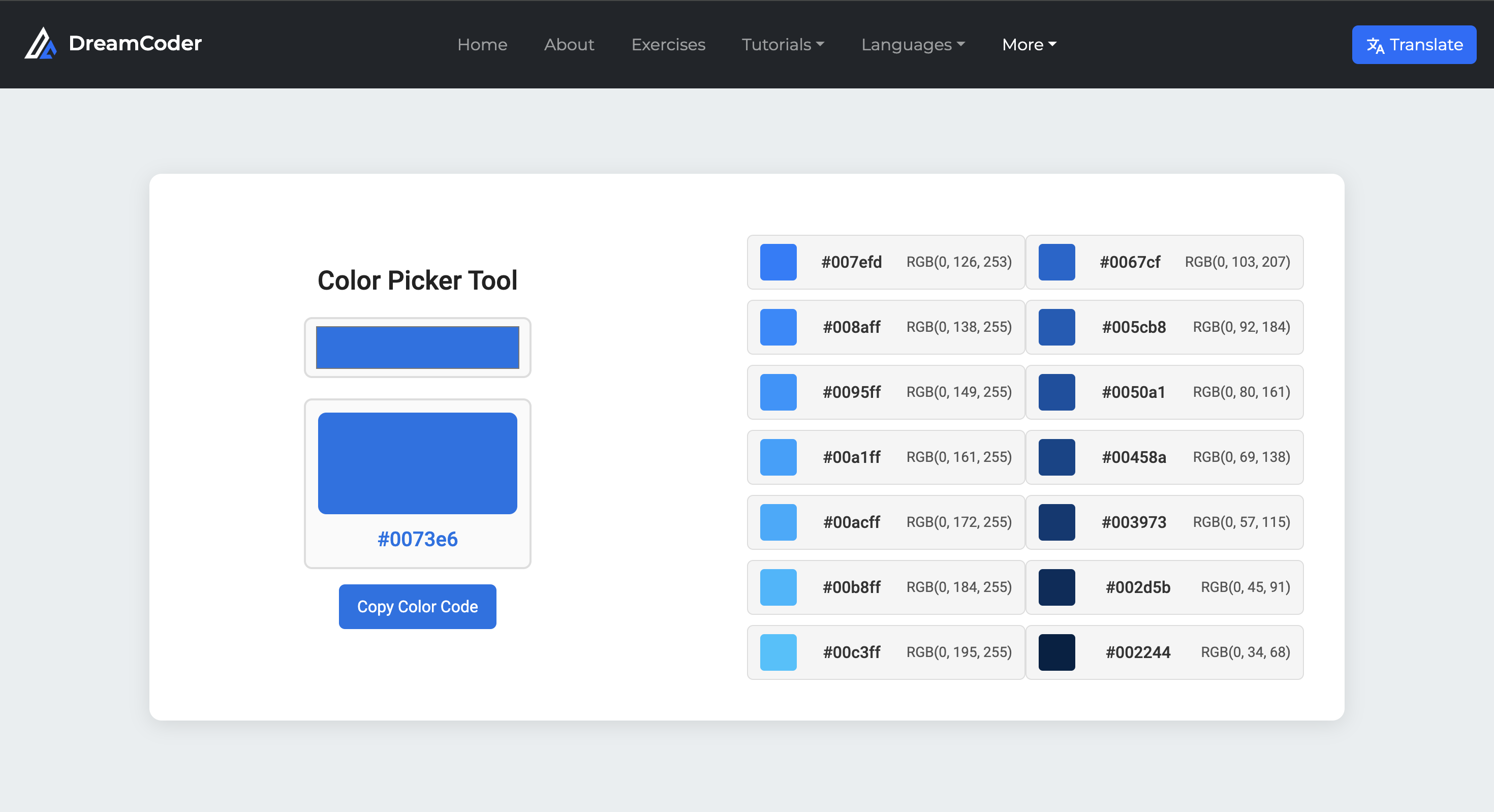This screenshot has height=812, width=1494.
Task: Select the #002244 color swatch
Action: [x=1056, y=652]
